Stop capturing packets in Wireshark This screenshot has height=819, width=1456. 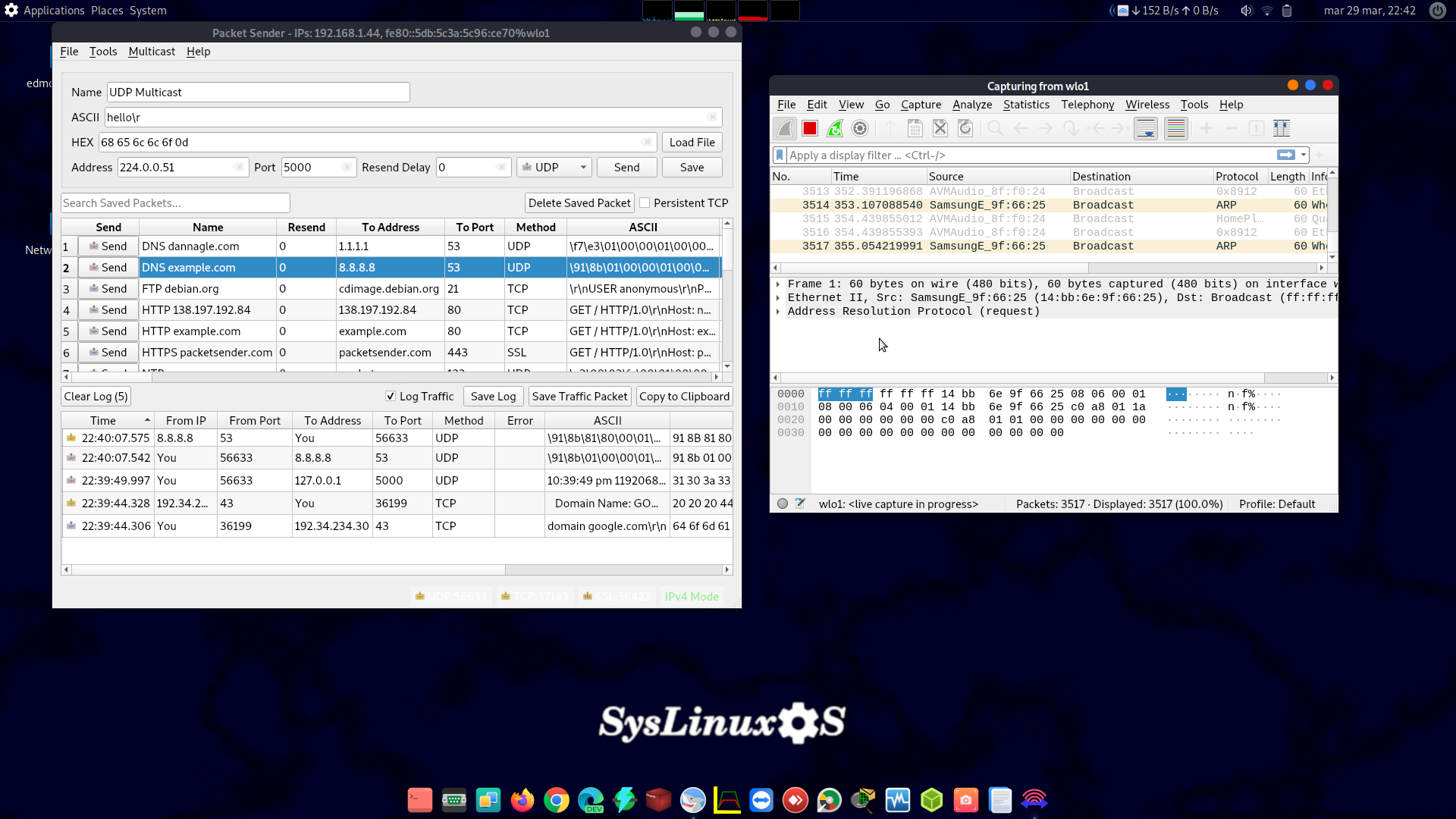[x=810, y=129]
